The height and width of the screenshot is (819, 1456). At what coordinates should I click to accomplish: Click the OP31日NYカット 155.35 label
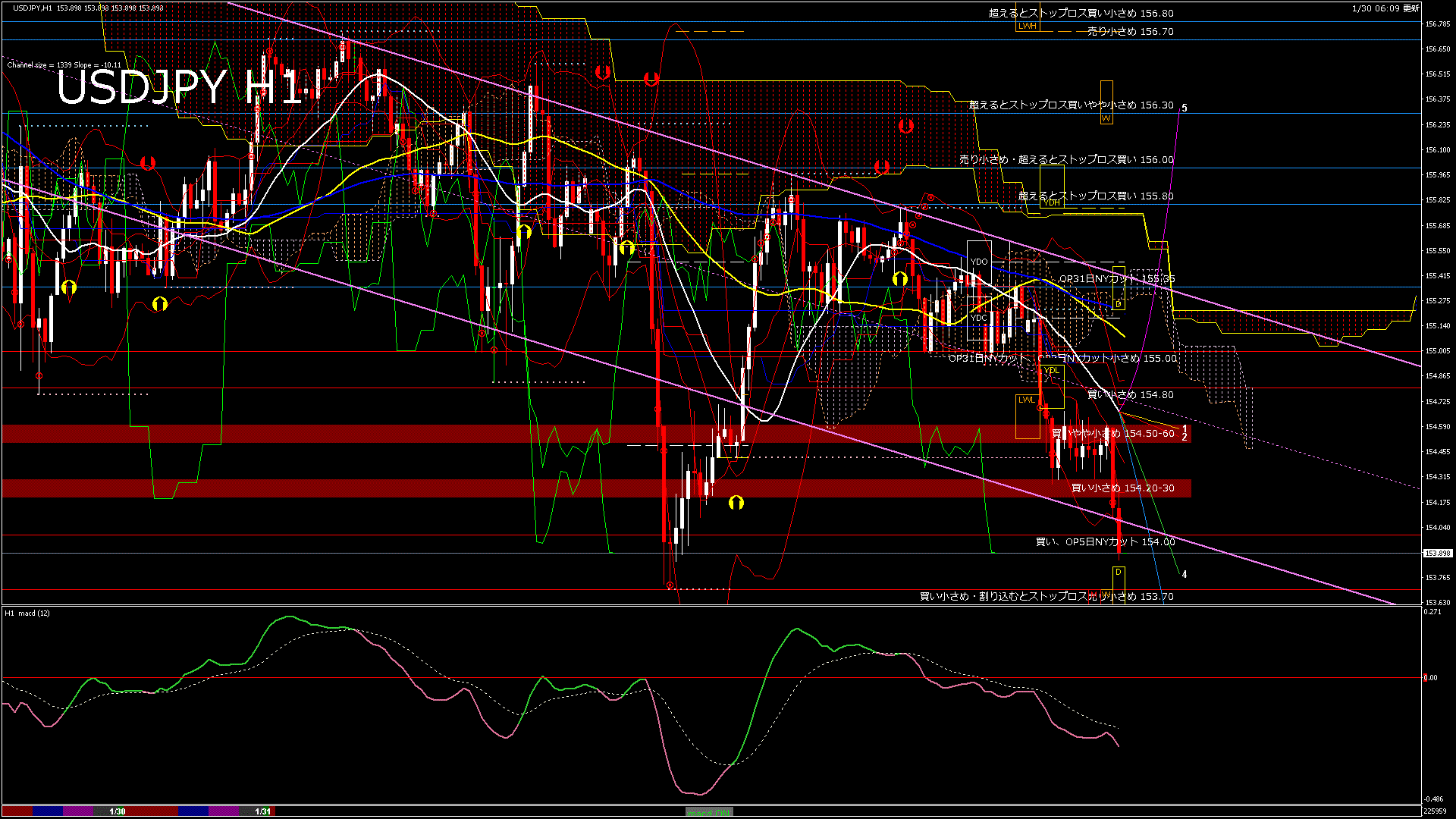point(1116,279)
